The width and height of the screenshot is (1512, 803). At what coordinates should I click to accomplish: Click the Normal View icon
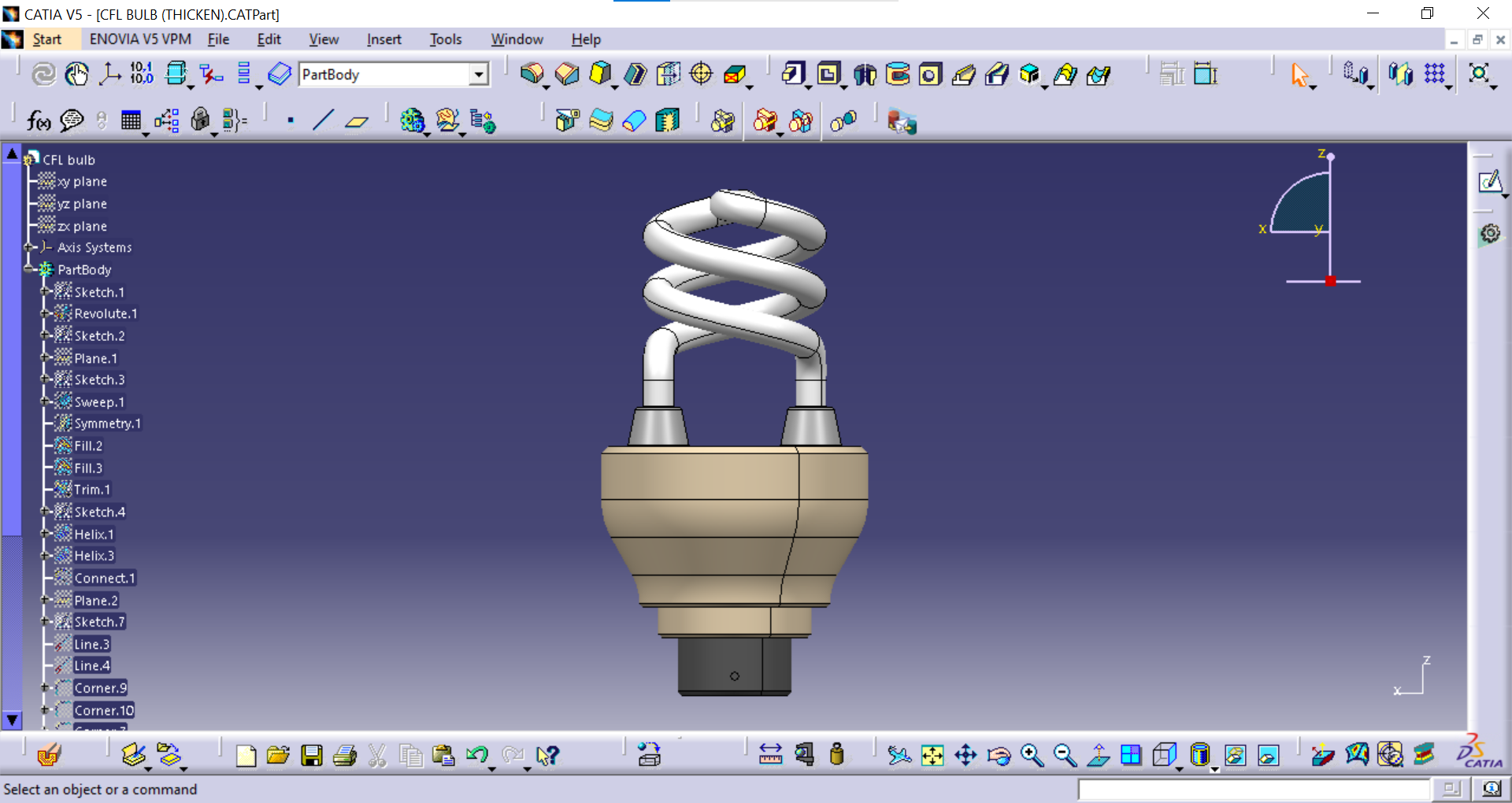[1098, 755]
